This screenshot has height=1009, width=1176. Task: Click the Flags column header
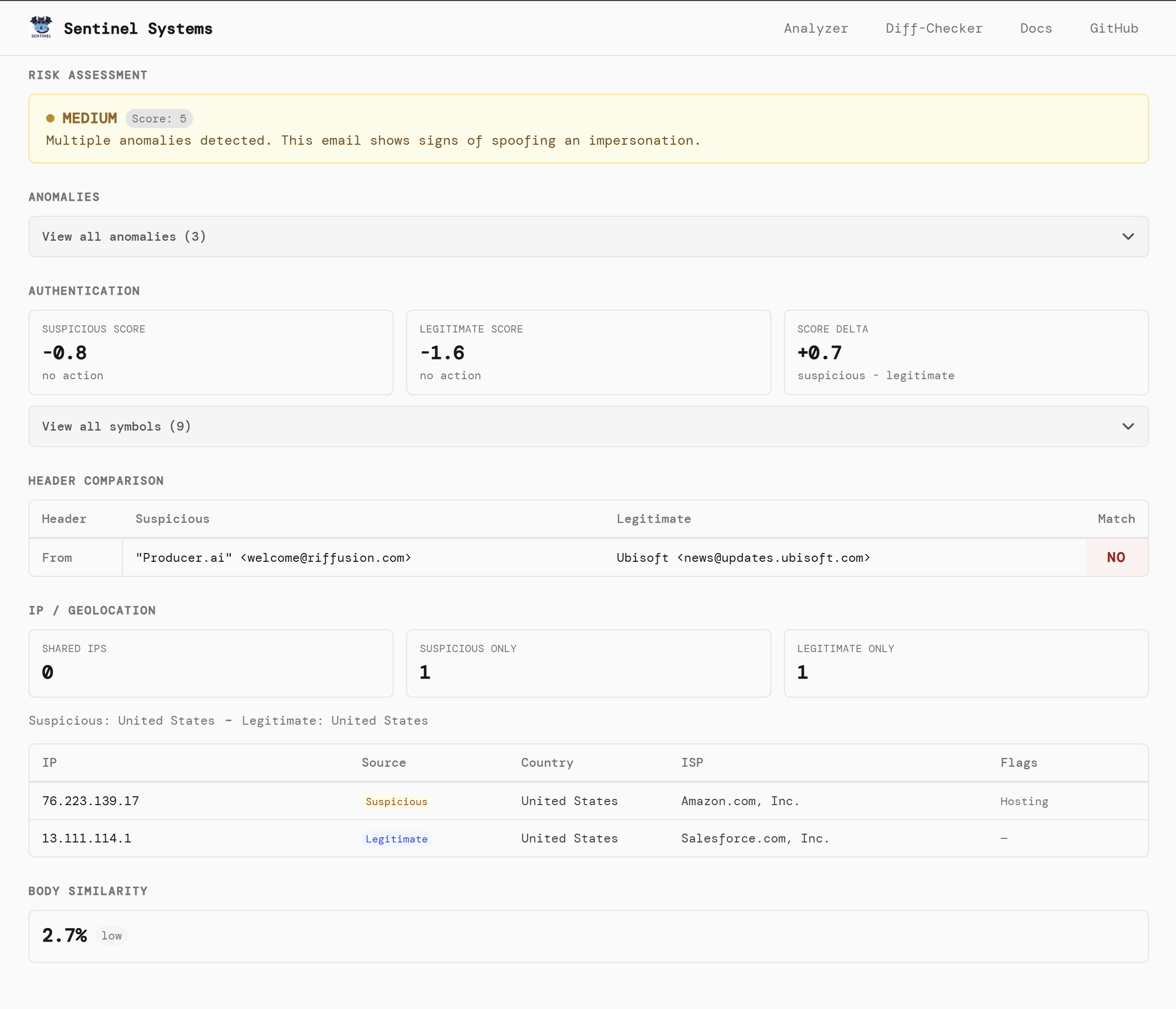(1019, 763)
